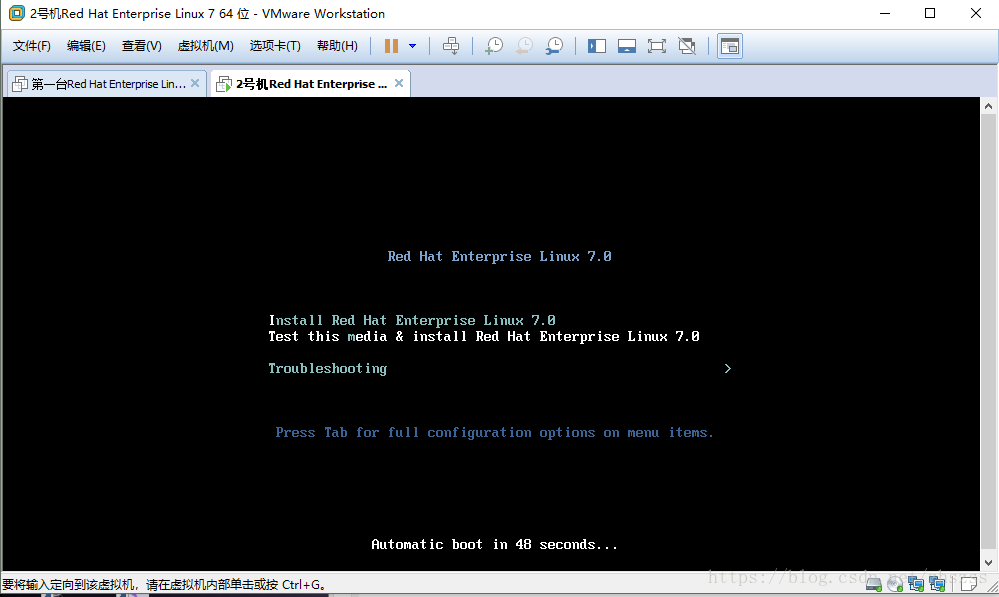Open the 文件(F) menu
999x597 pixels.
pyautogui.click(x=31, y=46)
